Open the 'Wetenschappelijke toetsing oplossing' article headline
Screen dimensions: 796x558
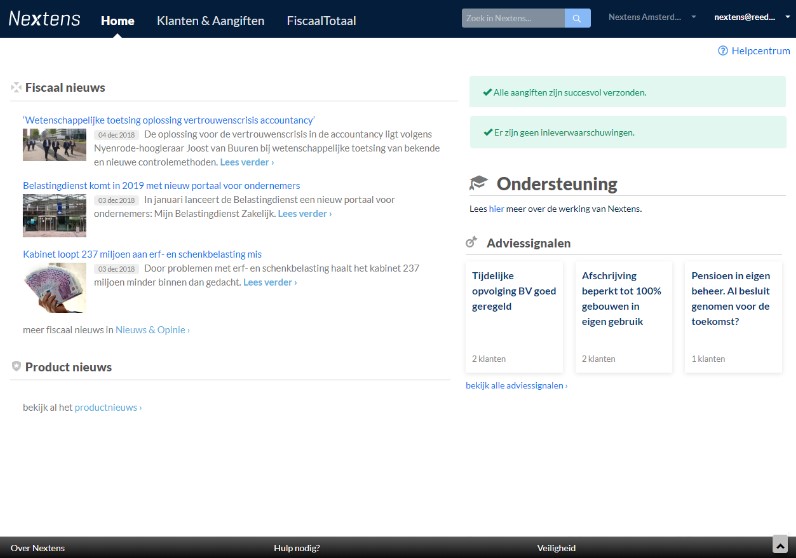(x=169, y=120)
